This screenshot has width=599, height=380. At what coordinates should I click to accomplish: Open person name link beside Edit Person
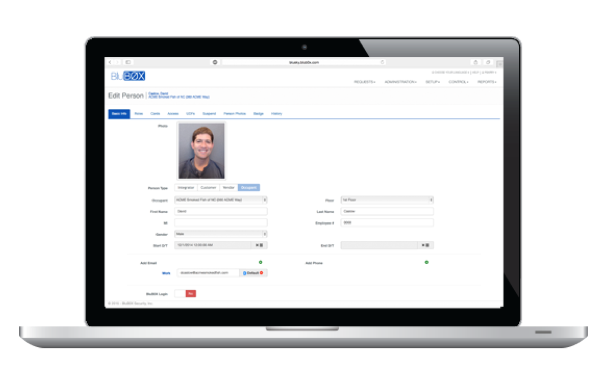(x=158, y=93)
